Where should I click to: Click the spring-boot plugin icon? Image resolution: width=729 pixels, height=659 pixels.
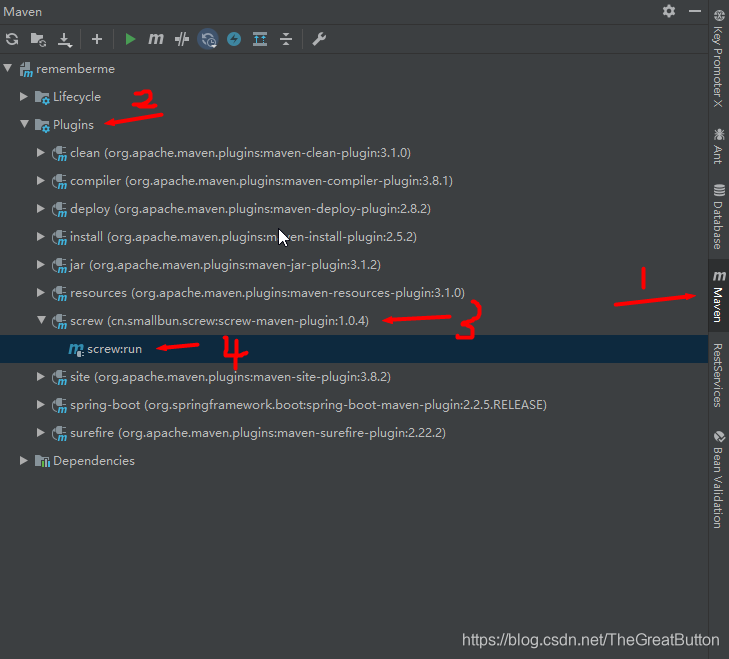coord(60,406)
